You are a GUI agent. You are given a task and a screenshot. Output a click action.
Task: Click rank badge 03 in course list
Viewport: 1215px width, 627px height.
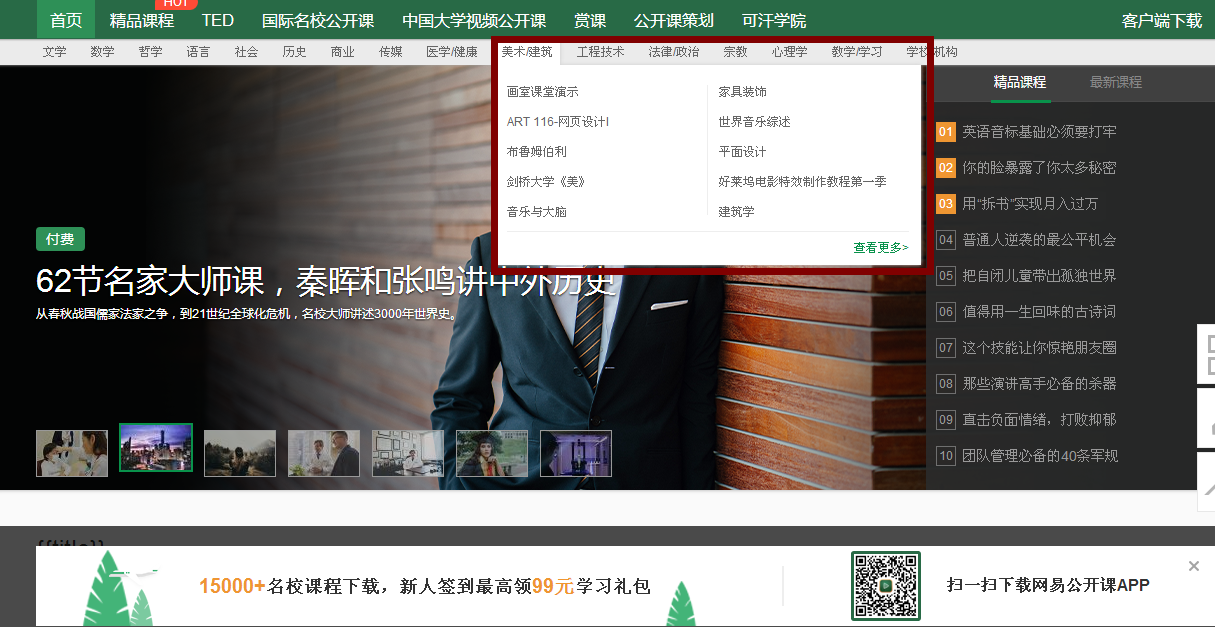(x=946, y=204)
